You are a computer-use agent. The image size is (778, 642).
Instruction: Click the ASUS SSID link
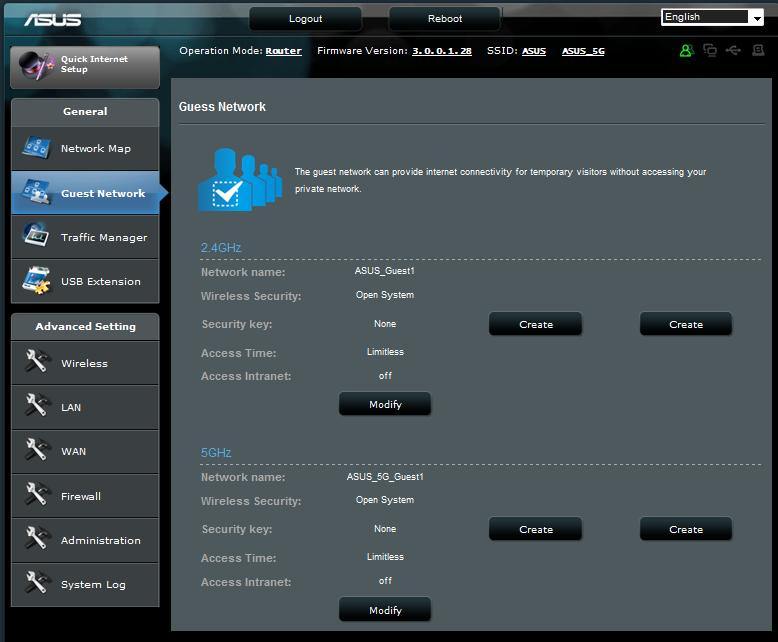tap(534, 51)
